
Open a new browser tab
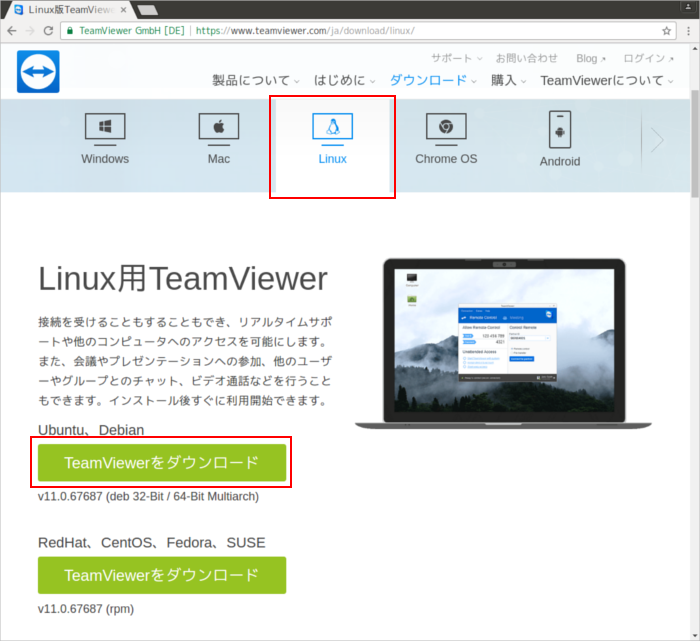point(148,10)
